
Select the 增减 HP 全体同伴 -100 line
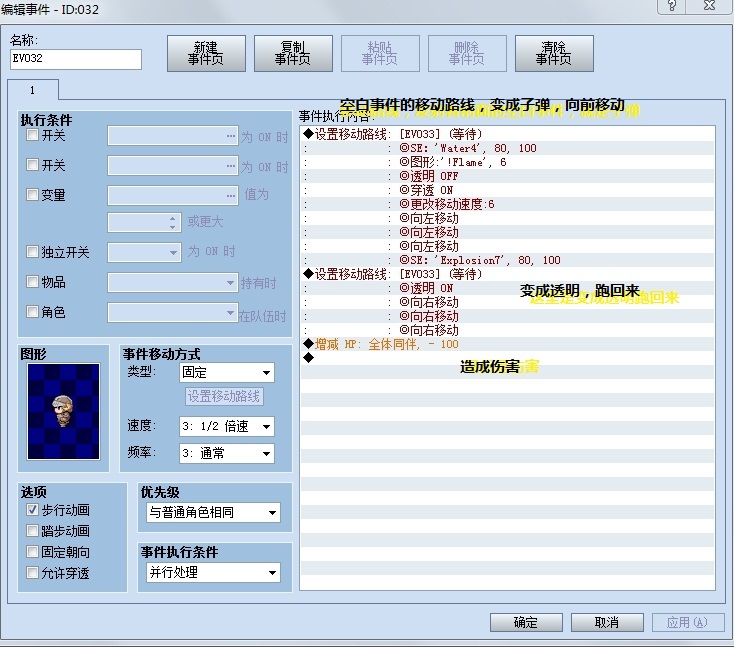point(507,344)
